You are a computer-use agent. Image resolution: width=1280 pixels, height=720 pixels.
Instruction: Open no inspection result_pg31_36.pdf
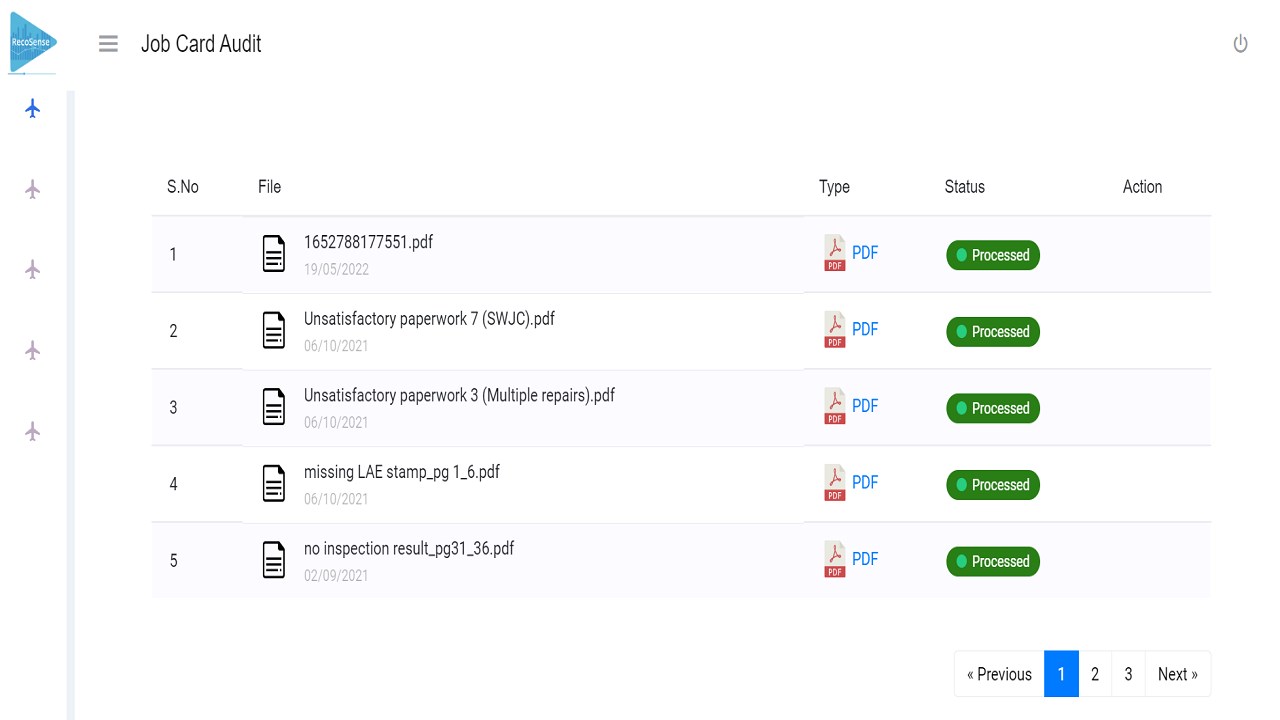pyautogui.click(x=409, y=548)
